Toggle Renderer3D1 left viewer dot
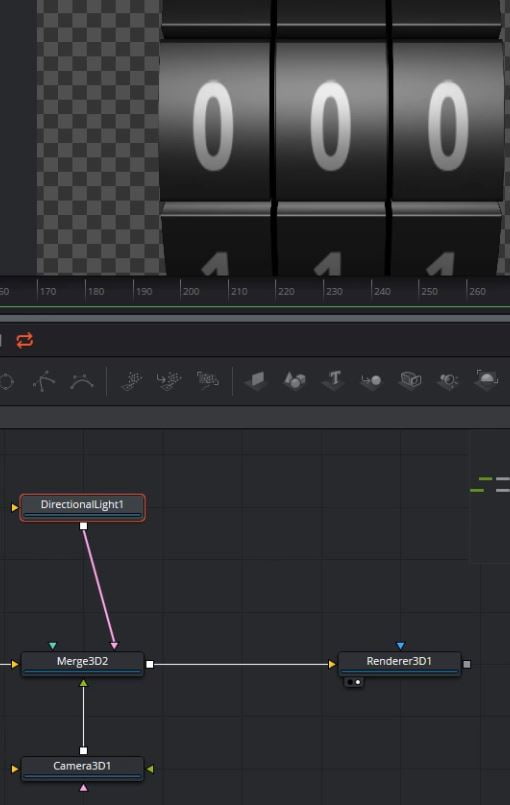510x805 pixels. (x=350, y=682)
